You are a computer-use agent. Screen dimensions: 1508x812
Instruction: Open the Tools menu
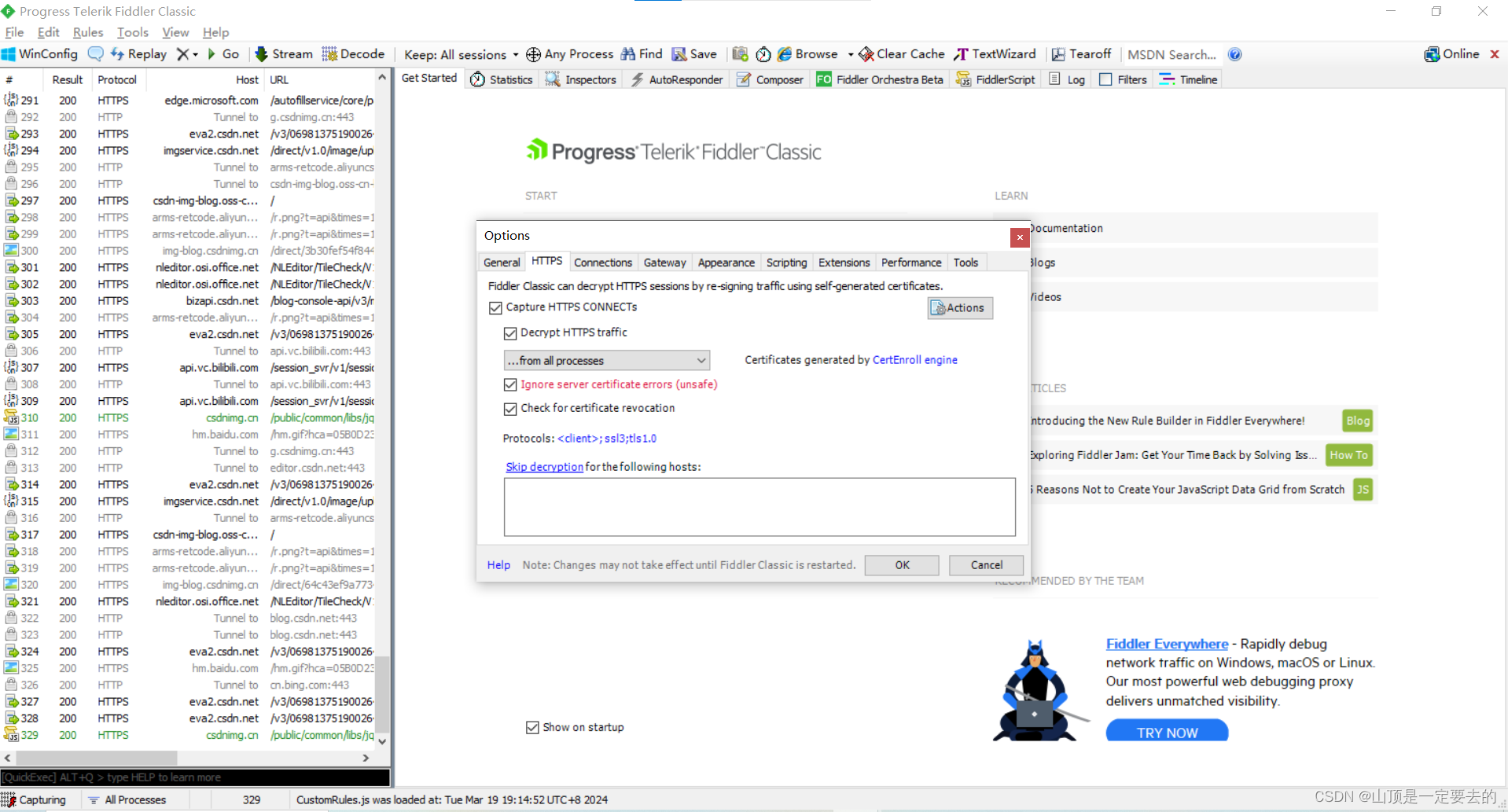[133, 32]
